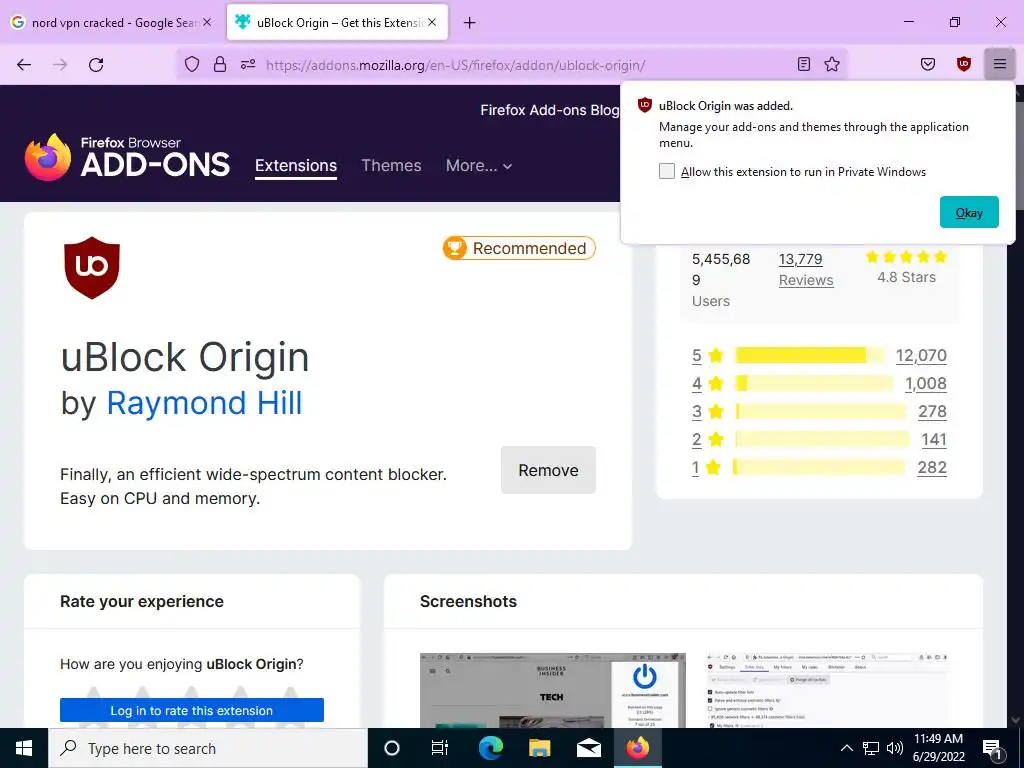This screenshot has height=768, width=1024.
Task: Click the Remove extension button
Action: tap(548, 470)
